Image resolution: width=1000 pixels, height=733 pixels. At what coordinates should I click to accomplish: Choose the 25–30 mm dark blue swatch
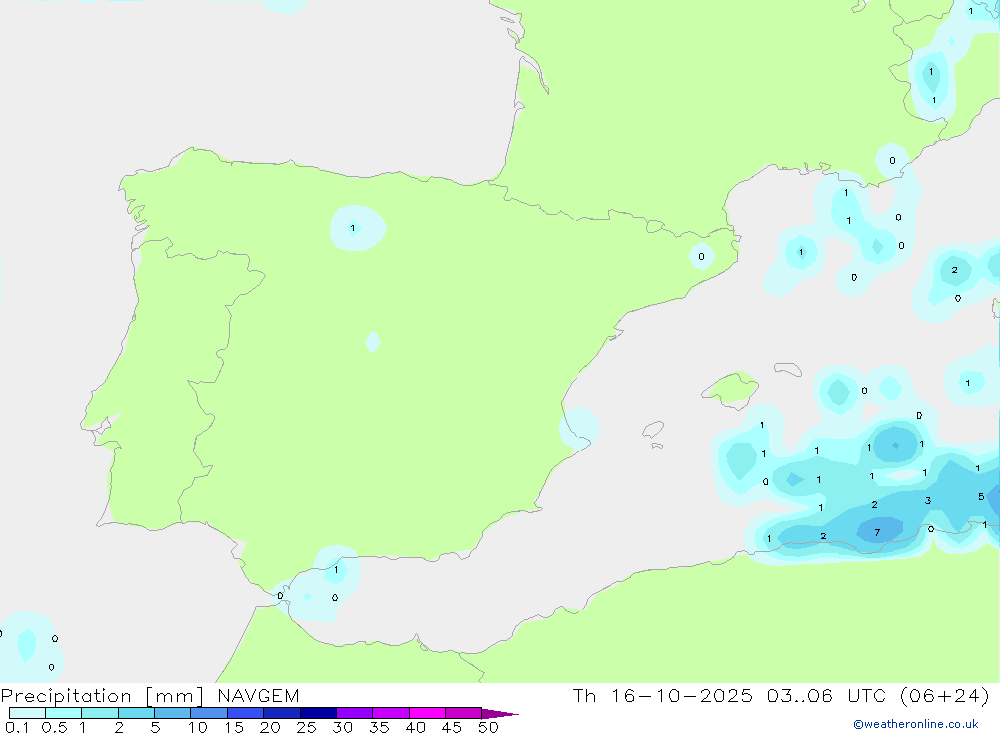tap(318, 713)
